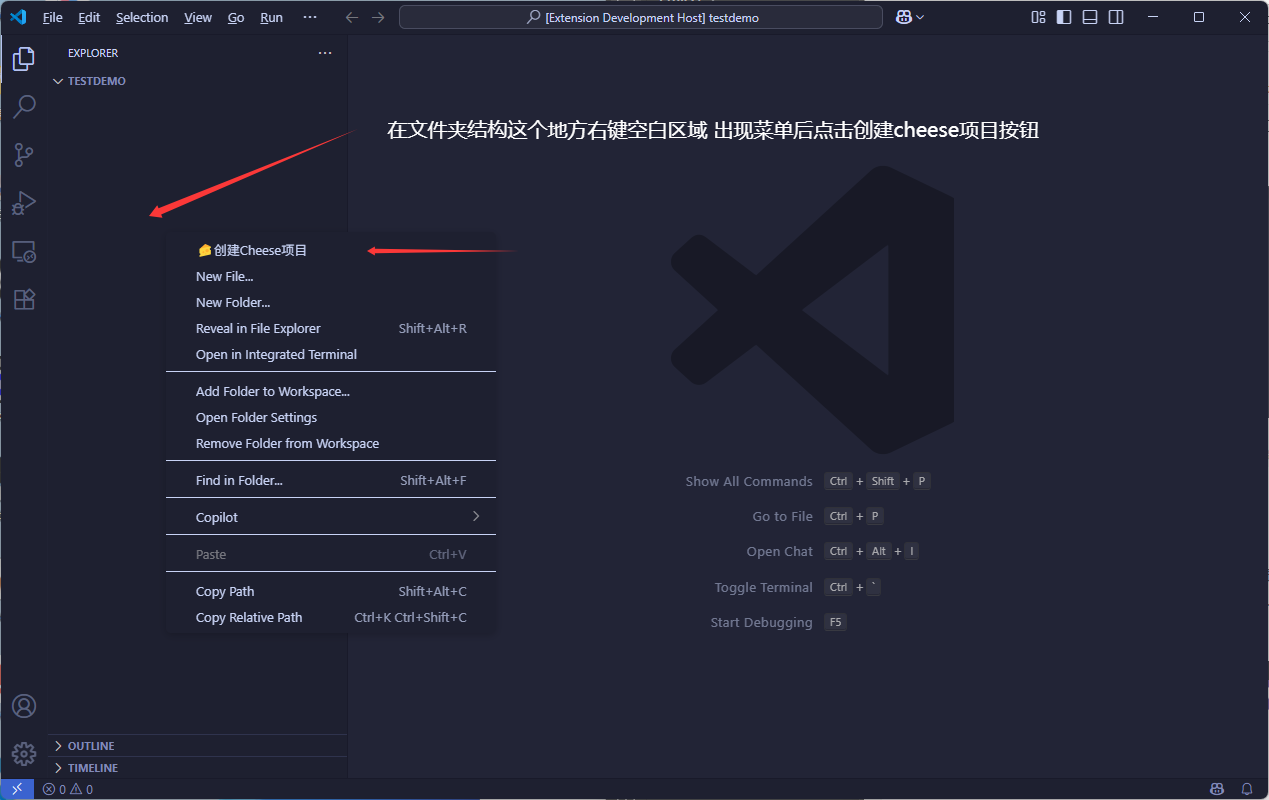
Task: Open the Extensions view icon
Action: point(24,299)
